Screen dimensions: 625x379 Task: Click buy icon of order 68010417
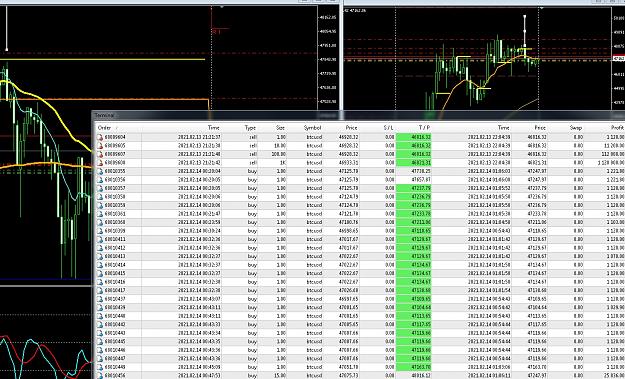point(100,291)
